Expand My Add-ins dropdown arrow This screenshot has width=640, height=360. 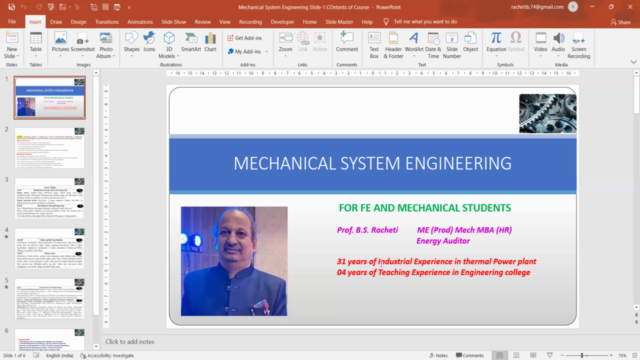pos(267,52)
